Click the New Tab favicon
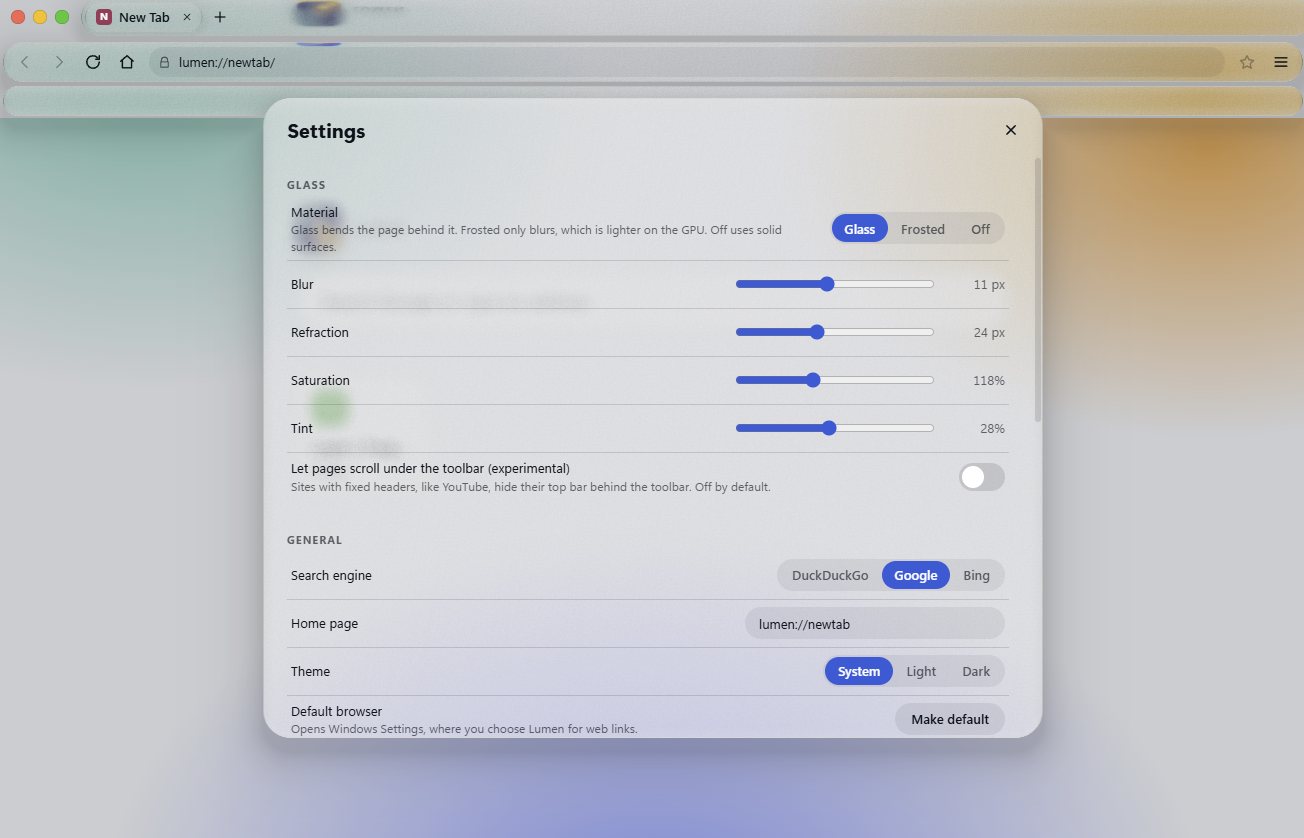 (x=104, y=17)
